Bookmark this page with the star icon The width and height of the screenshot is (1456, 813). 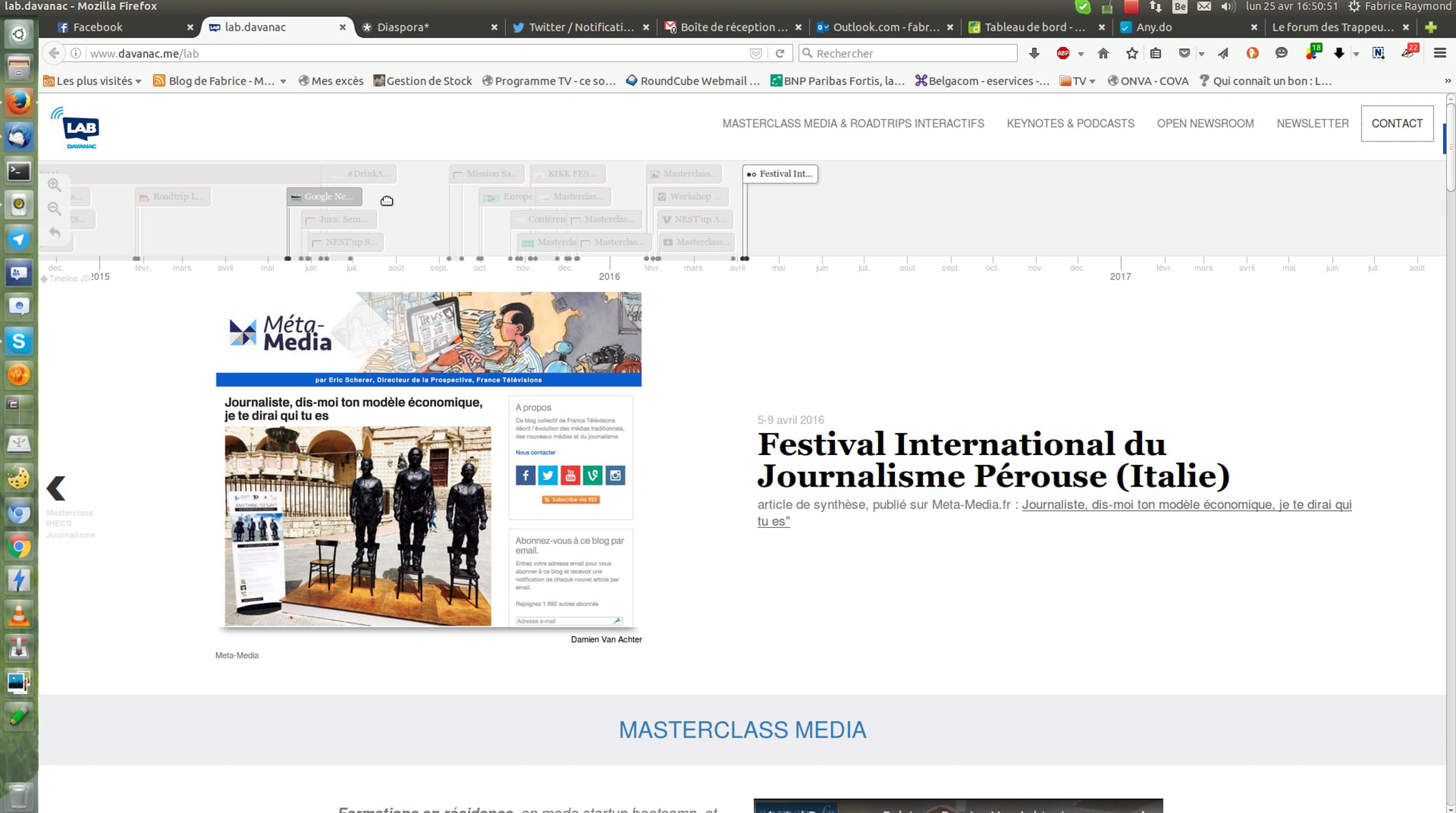pos(1132,53)
